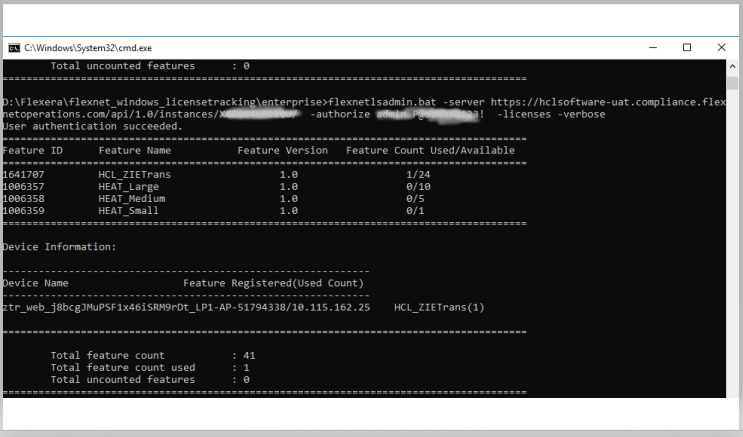
Task: Click feature name HEAT_Large
Action: (x=128, y=187)
